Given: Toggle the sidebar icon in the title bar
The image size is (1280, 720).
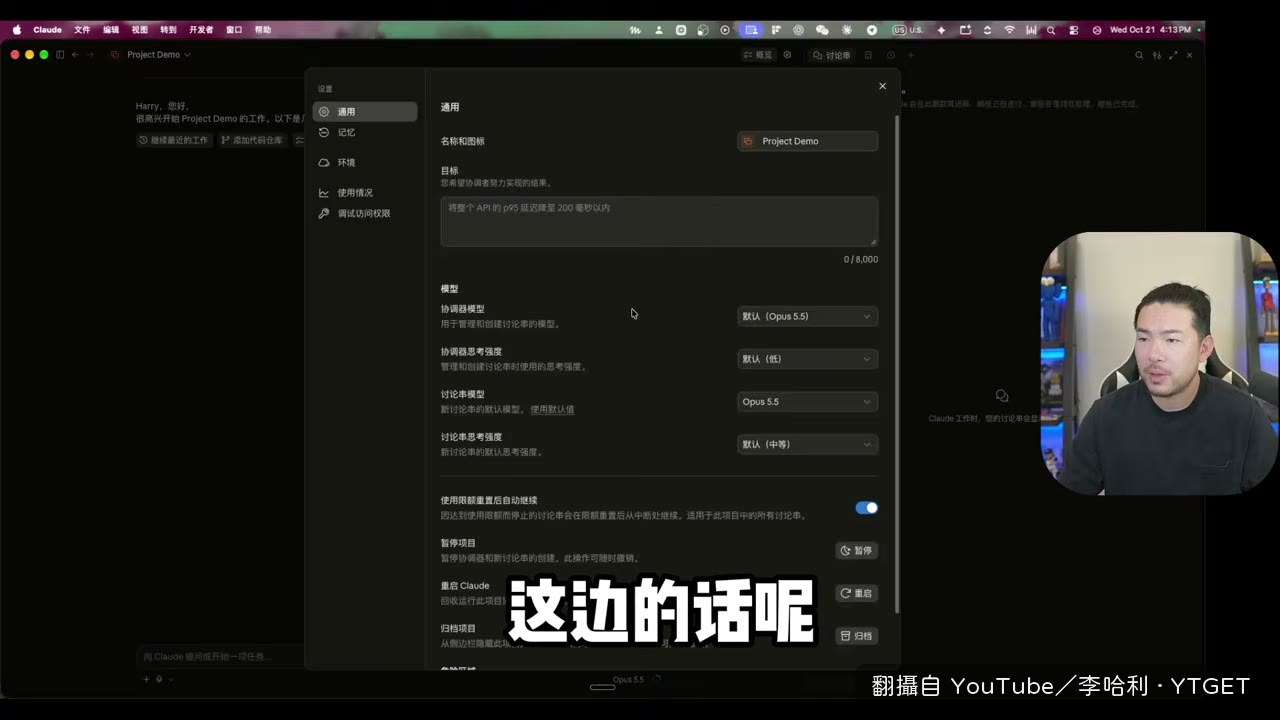Looking at the screenshot, I should (60, 55).
